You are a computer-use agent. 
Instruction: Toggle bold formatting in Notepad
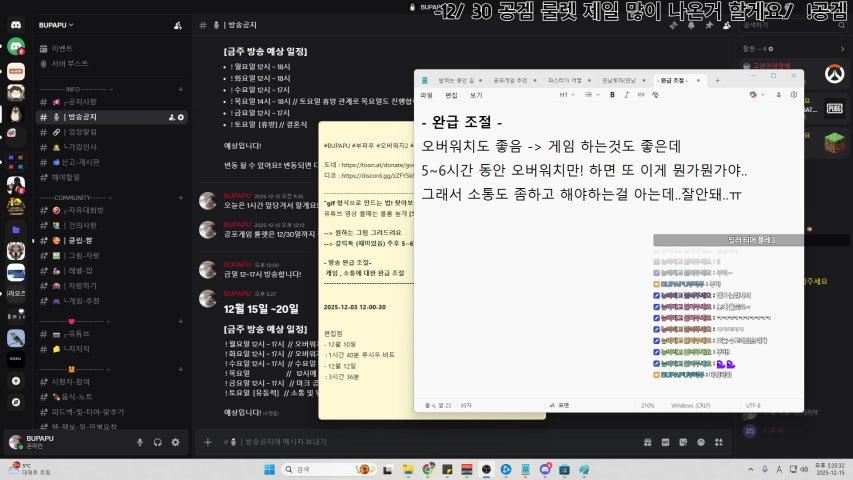(x=612, y=95)
